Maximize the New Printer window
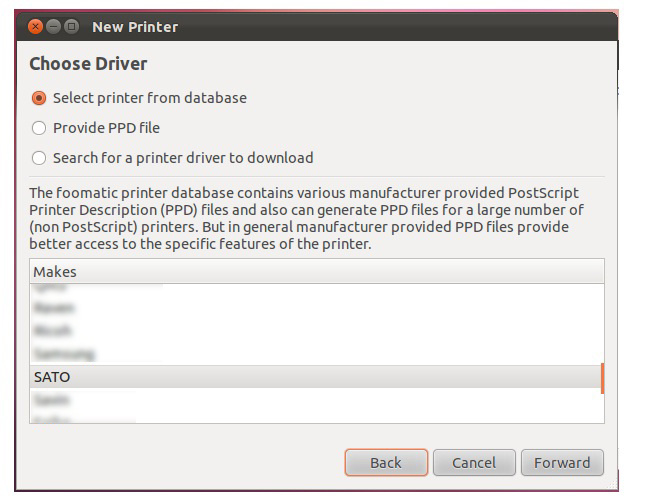The height and width of the screenshot is (497, 656). 72,27
